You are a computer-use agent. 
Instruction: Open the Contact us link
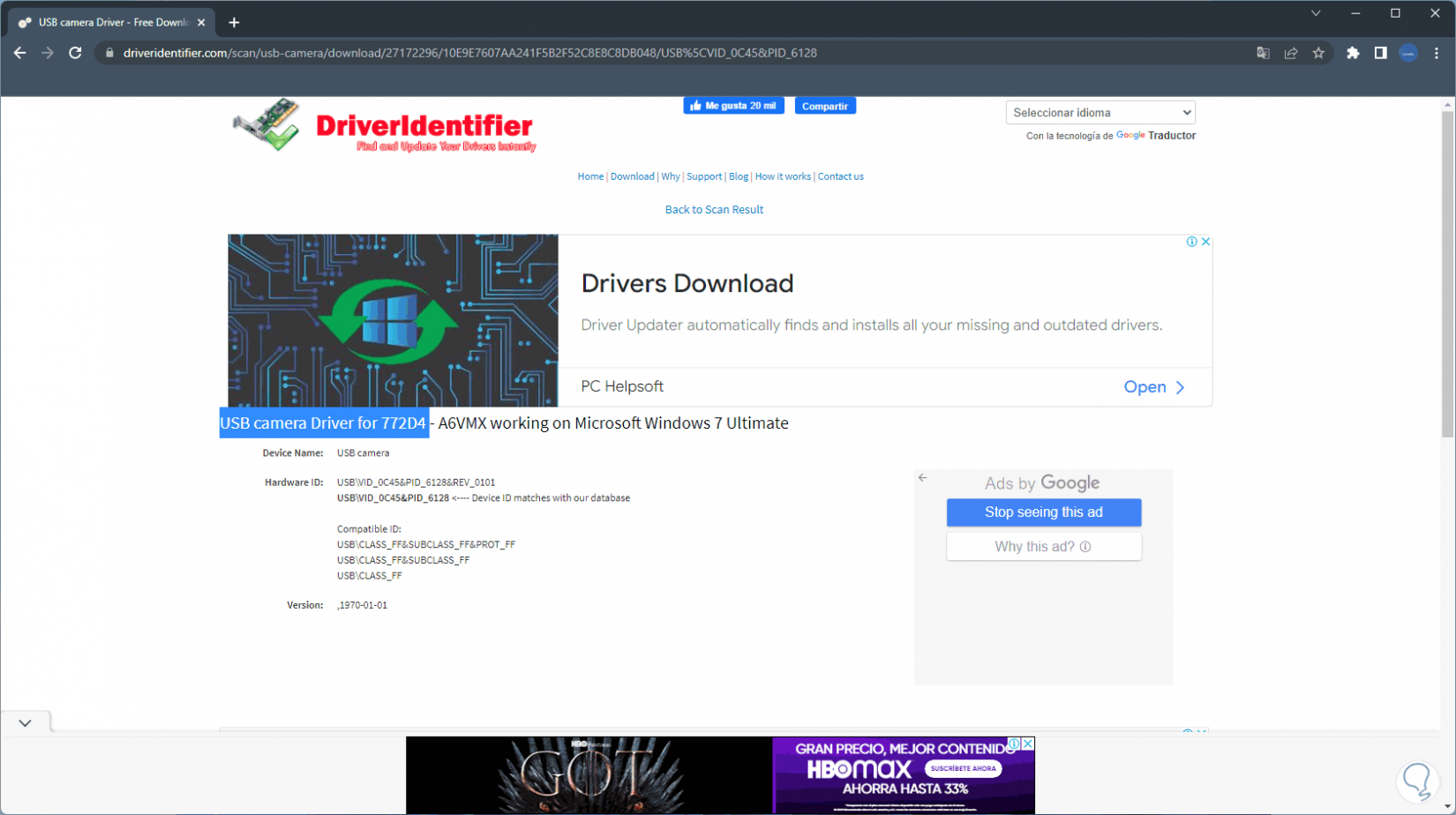841,176
